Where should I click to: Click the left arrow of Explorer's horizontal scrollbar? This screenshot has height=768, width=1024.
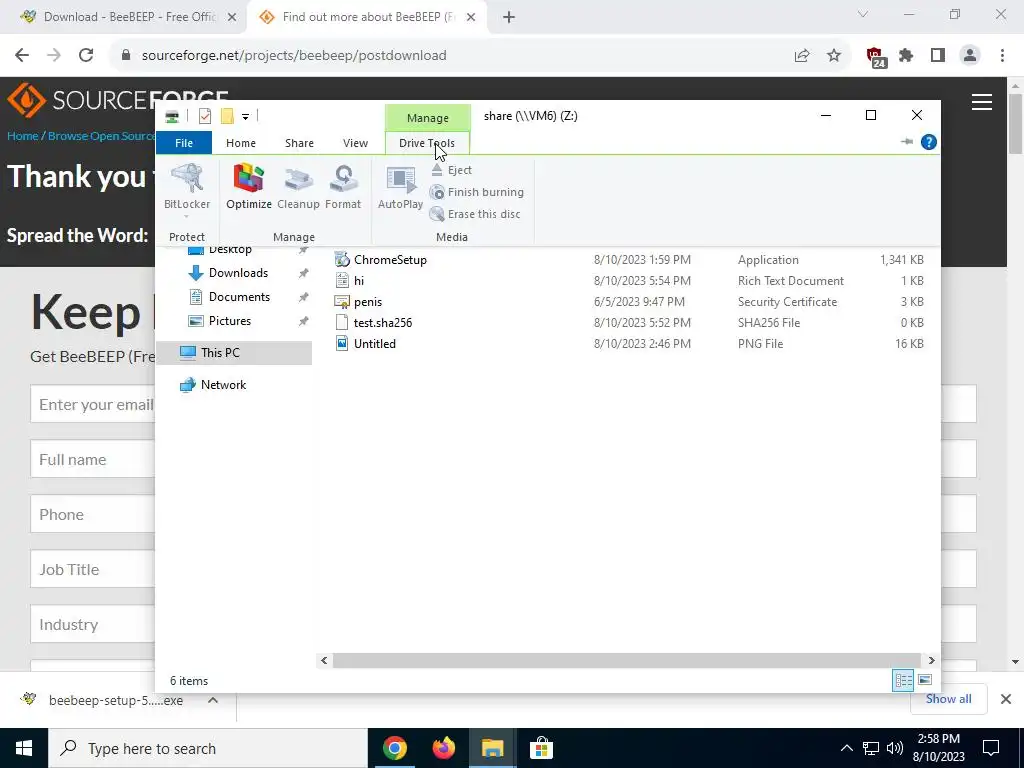324,660
